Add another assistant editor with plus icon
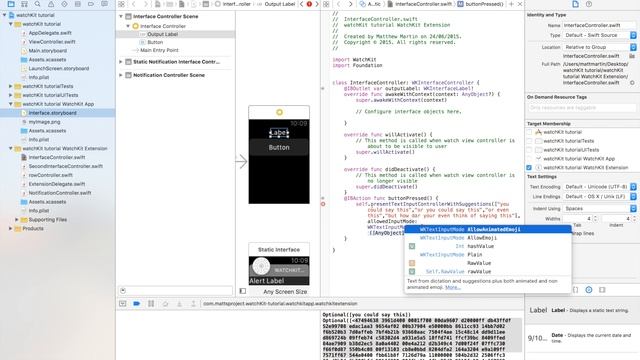640x360 pixels. point(511,4)
